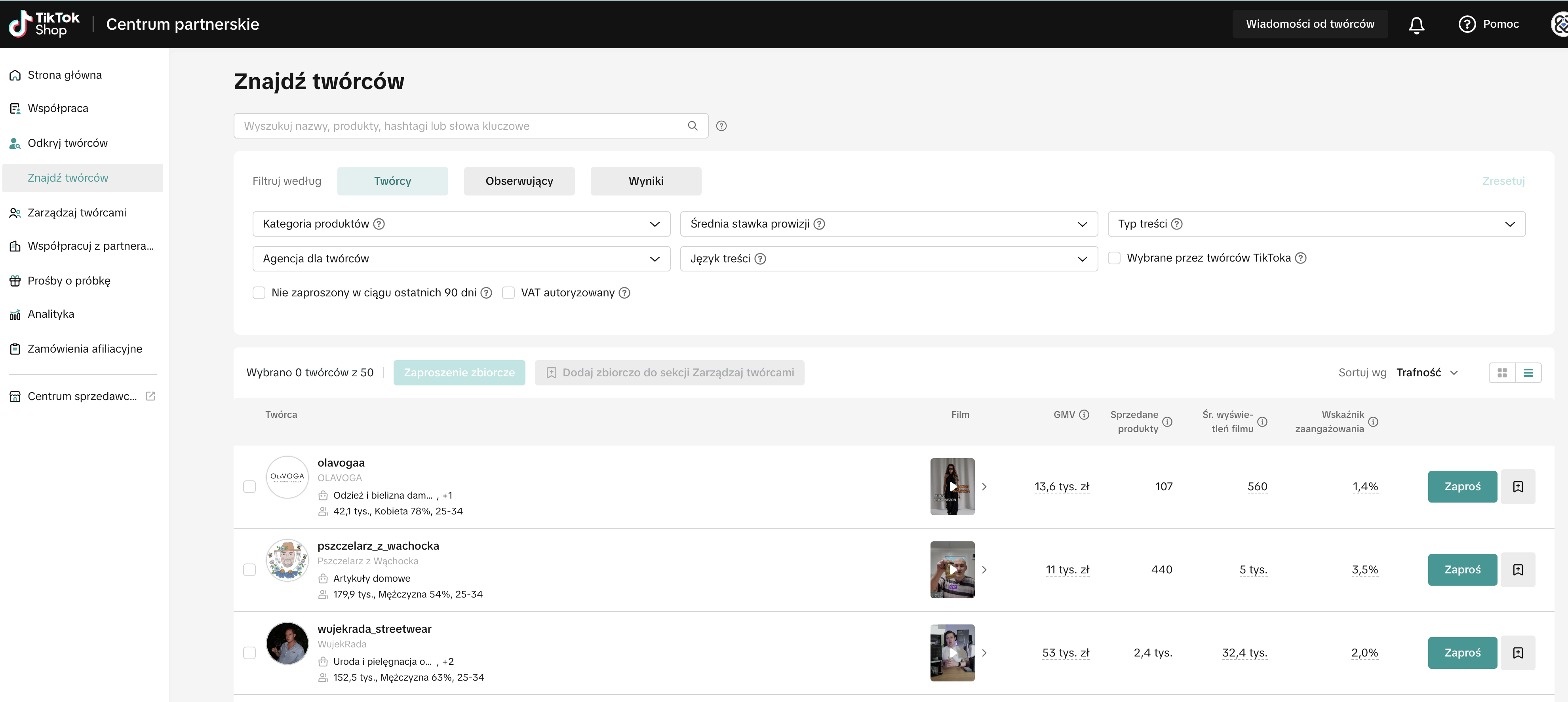
Task: Click info icon beside Język treści
Action: pyautogui.click(x=760, y=258)
